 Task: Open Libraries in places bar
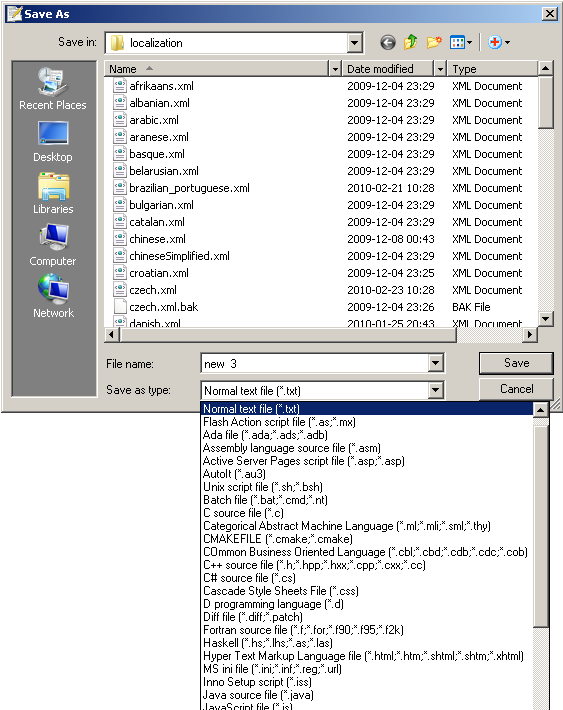53,193
